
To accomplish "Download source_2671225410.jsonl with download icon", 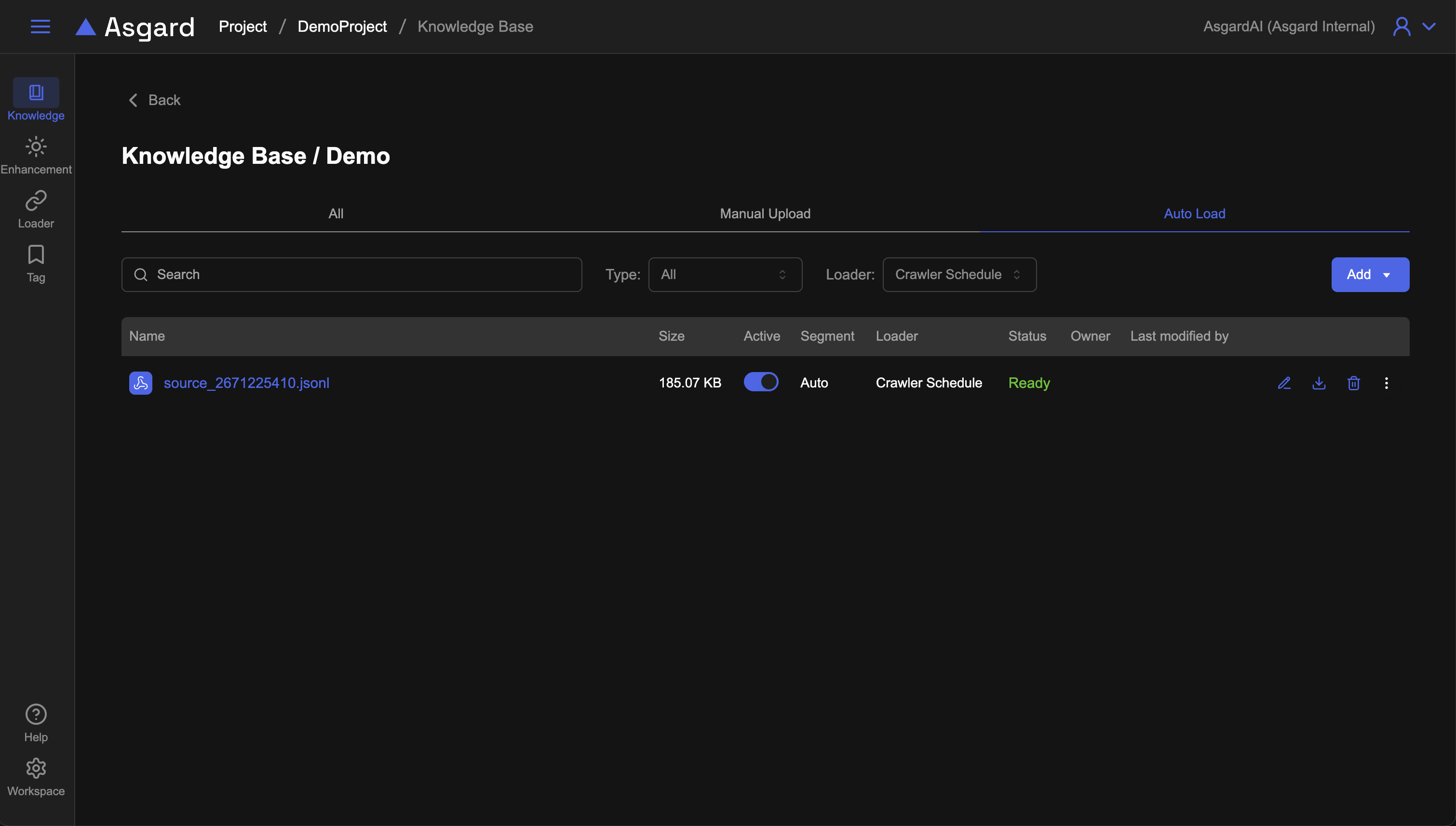I will (1319, 383).
